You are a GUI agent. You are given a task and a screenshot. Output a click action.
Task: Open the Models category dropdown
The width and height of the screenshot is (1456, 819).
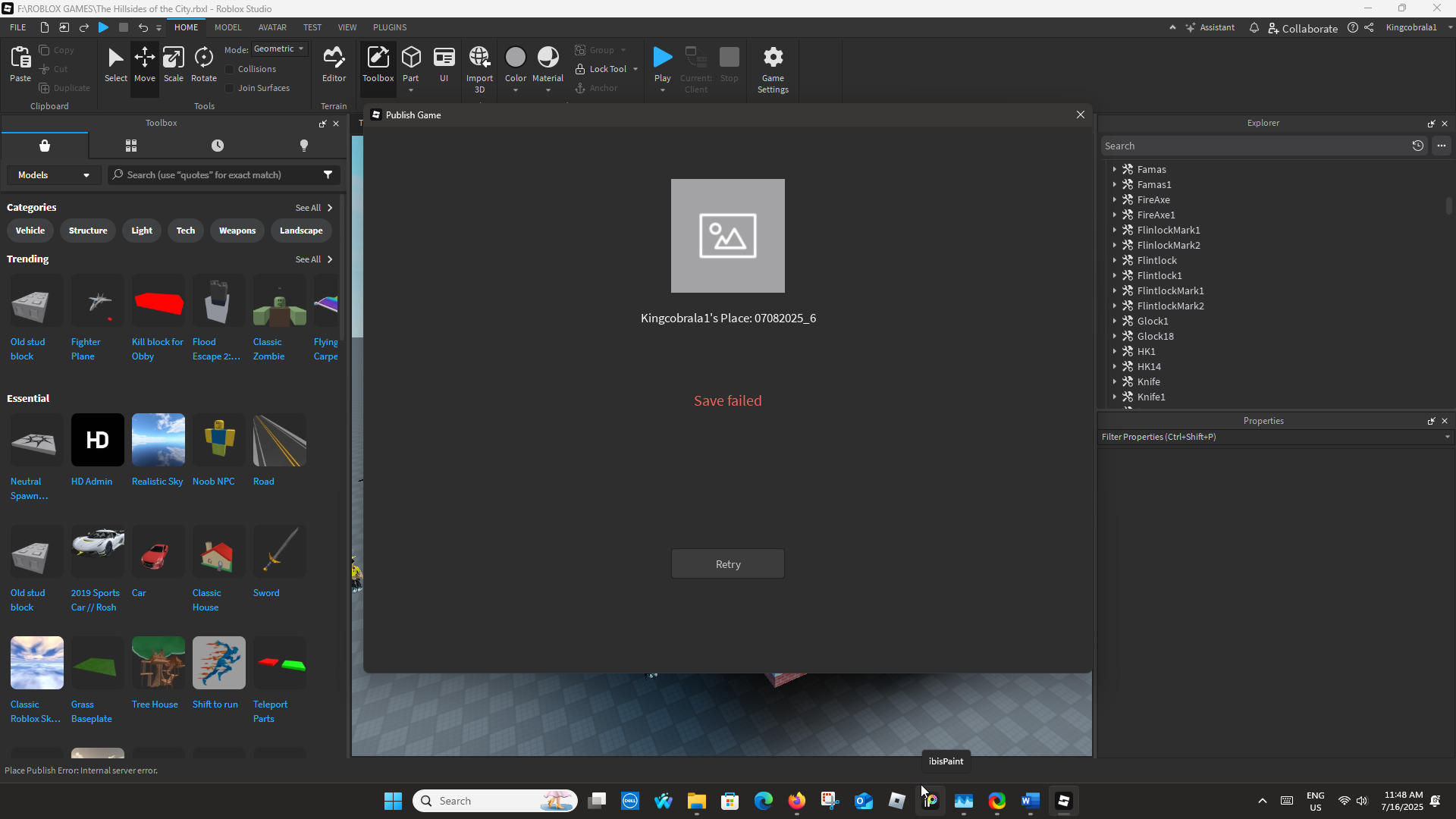(x=53, y=174)
